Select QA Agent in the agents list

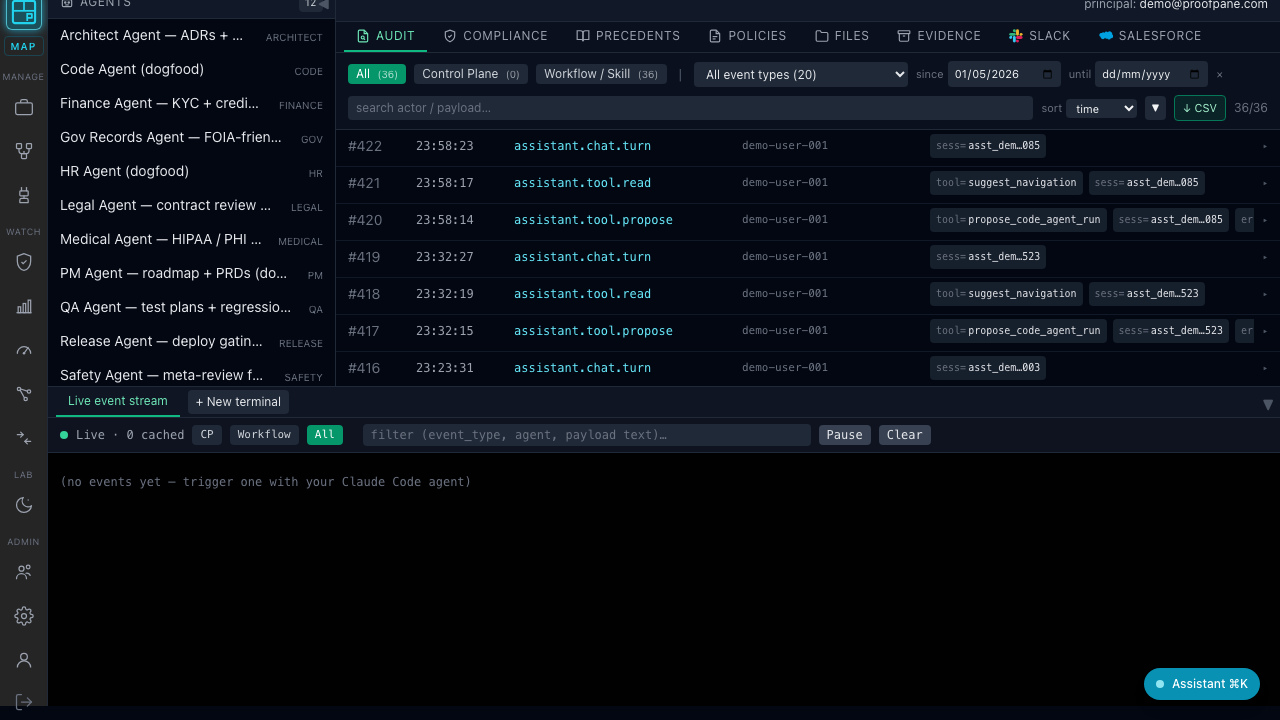click(x=191, y=308)
